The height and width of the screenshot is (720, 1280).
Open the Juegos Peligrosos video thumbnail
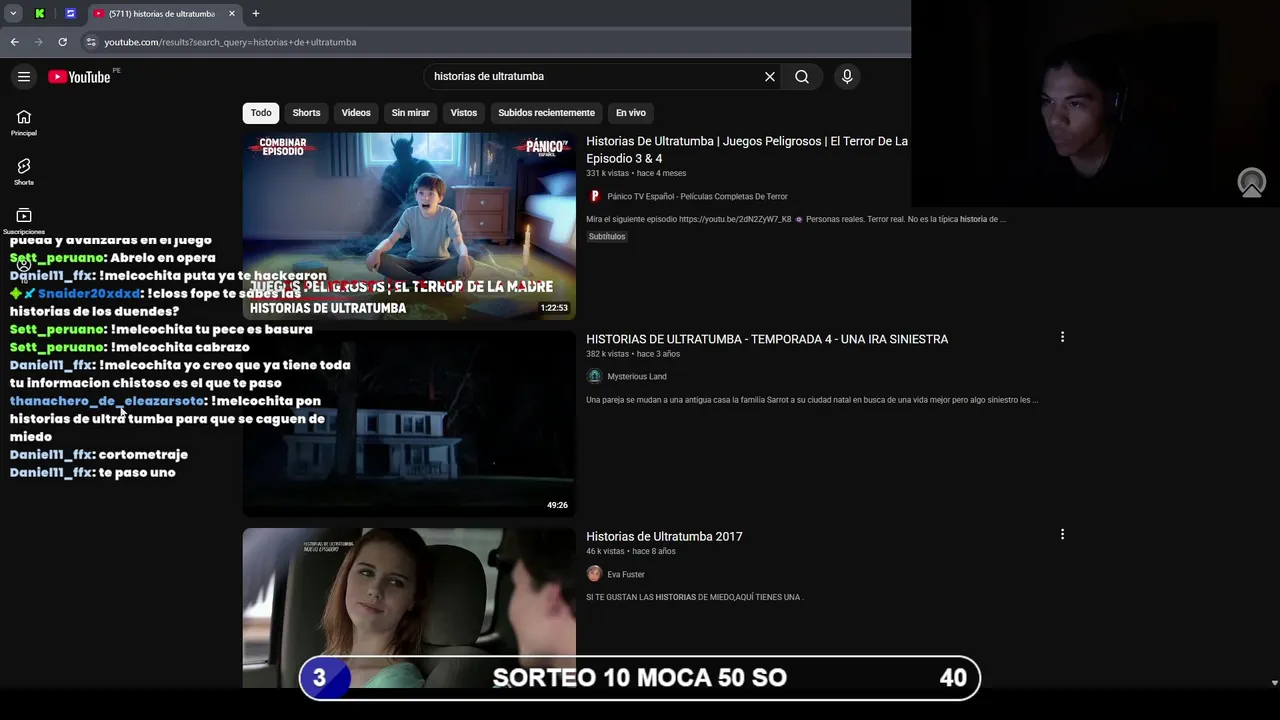tap(409, 226)
